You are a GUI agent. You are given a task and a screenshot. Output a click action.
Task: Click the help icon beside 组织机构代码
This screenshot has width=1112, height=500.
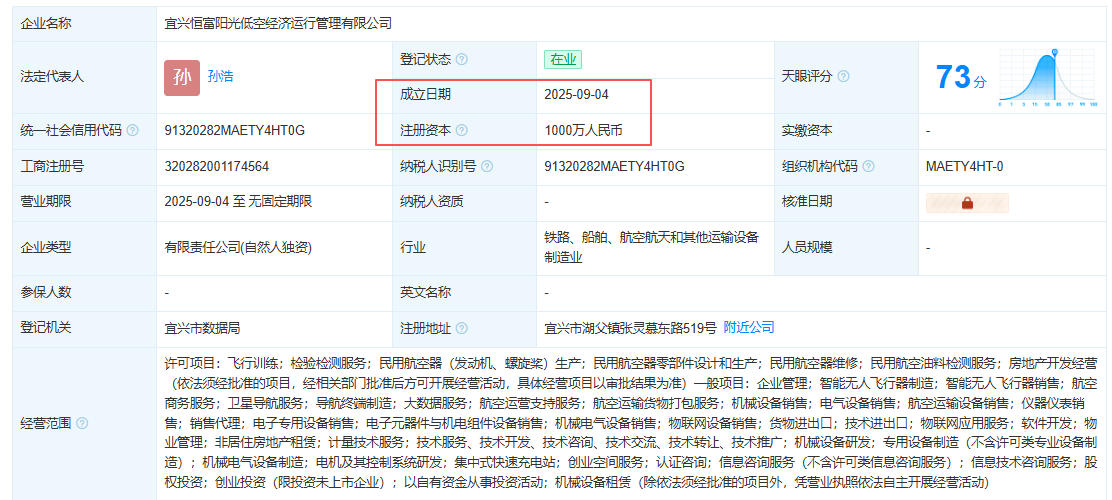869,167
